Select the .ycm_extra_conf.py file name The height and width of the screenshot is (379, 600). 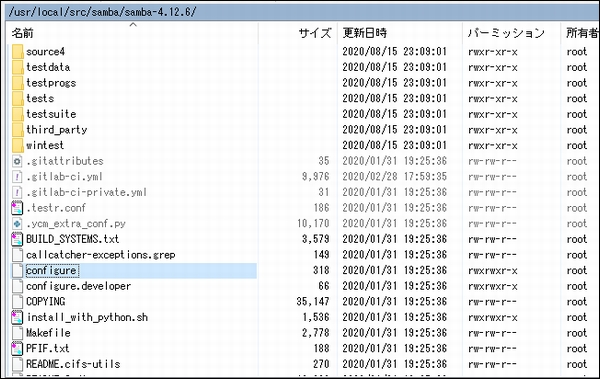(76, 224)
